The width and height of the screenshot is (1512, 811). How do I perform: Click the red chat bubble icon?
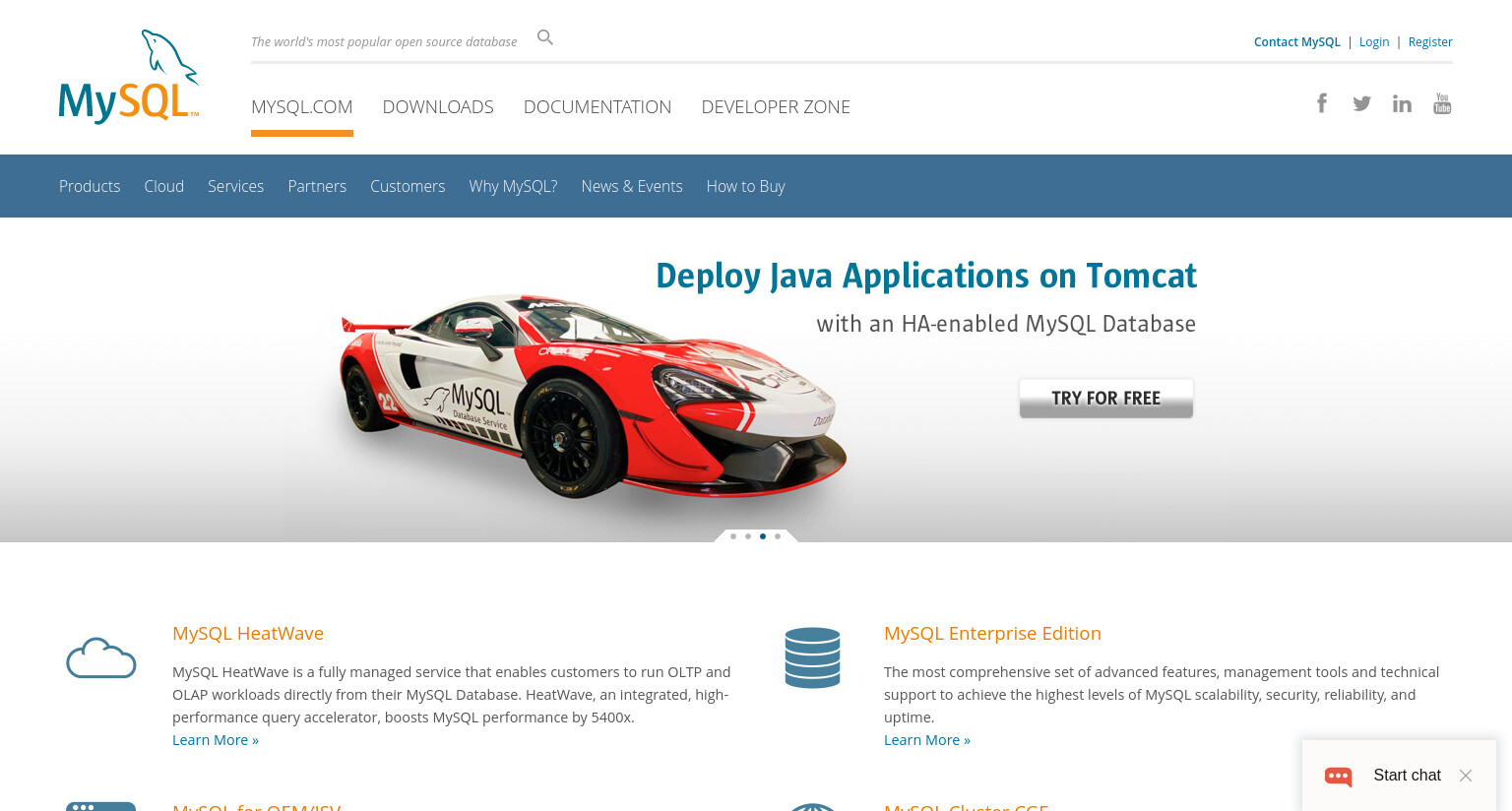coord(1339,777)
